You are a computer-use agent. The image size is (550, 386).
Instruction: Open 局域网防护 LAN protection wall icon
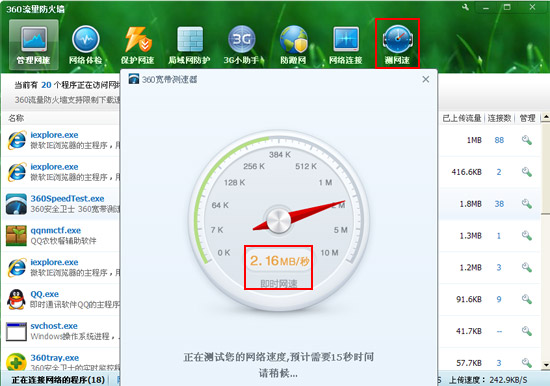pyautogui.click(x=189, y=44)
